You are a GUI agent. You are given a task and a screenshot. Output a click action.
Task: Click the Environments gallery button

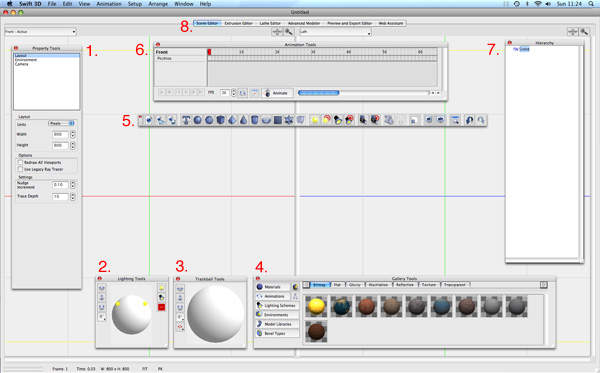click(x=277, y=314)
